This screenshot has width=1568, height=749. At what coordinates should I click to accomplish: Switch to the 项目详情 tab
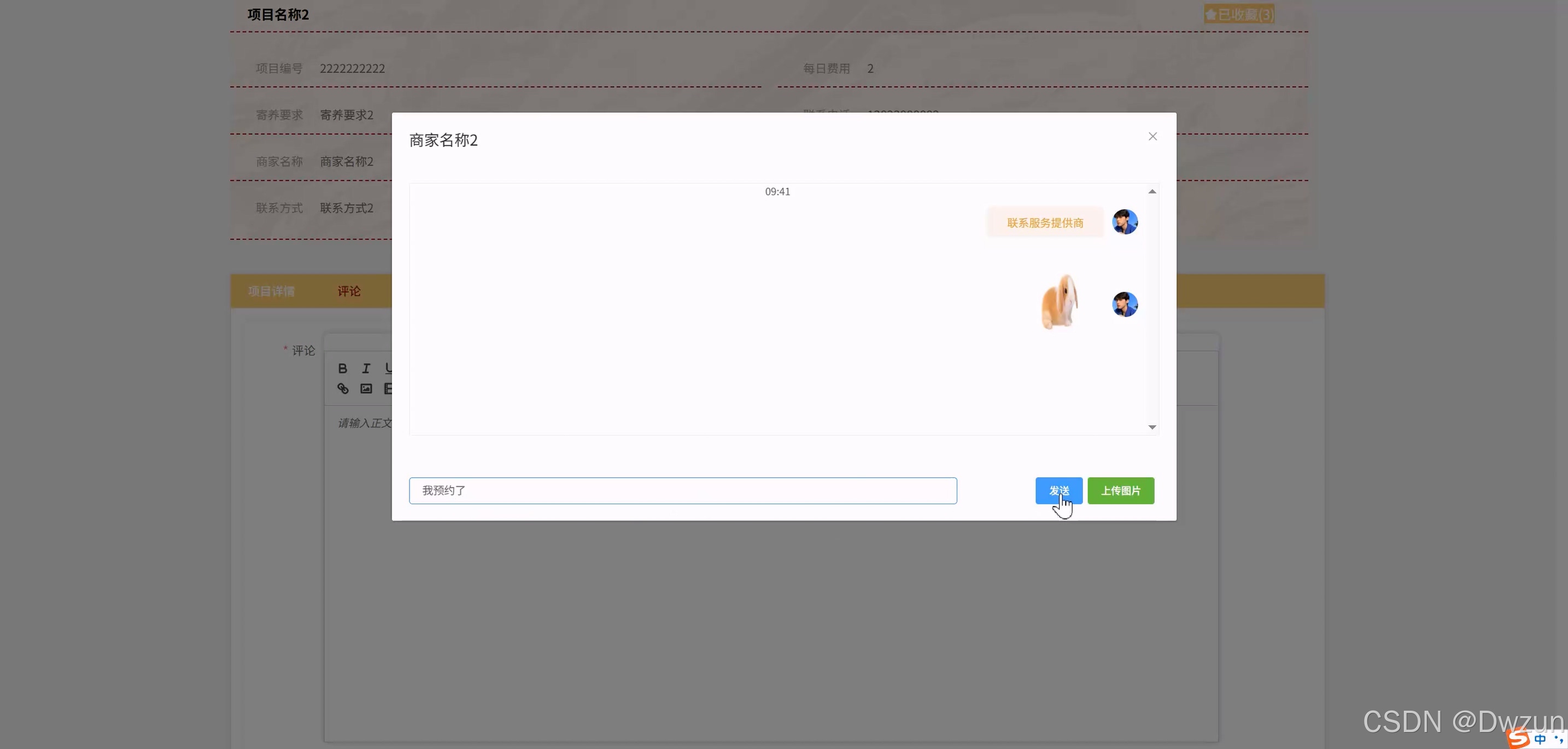click(x=271, y=291)
